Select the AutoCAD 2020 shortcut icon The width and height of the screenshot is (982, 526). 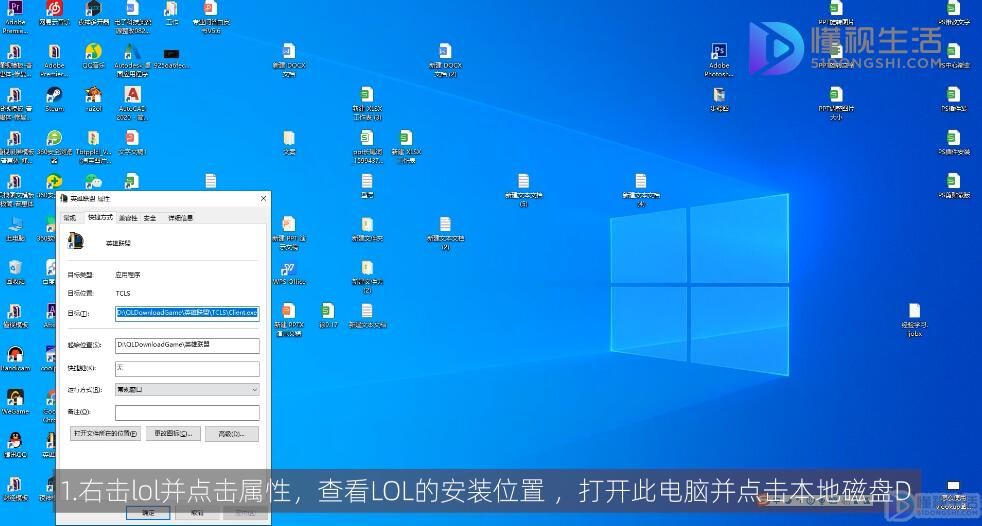point(132,103)
